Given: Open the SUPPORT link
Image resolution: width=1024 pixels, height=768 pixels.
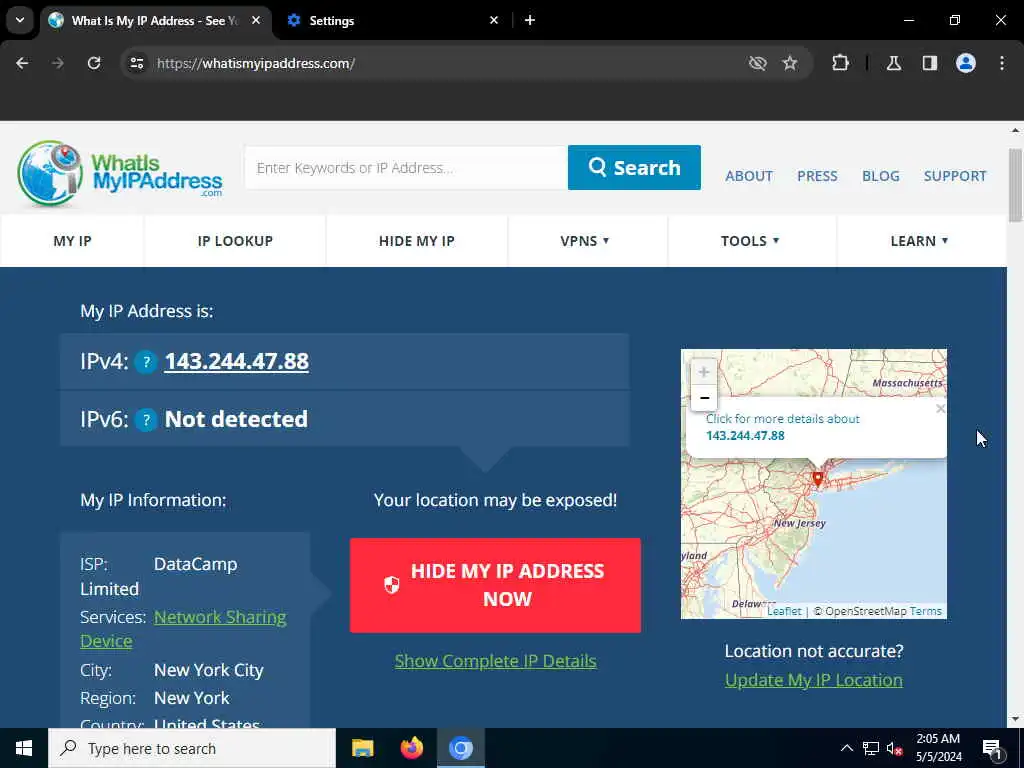Looking at the screenshot, I should pyautogui.click(x=955, y=176).
